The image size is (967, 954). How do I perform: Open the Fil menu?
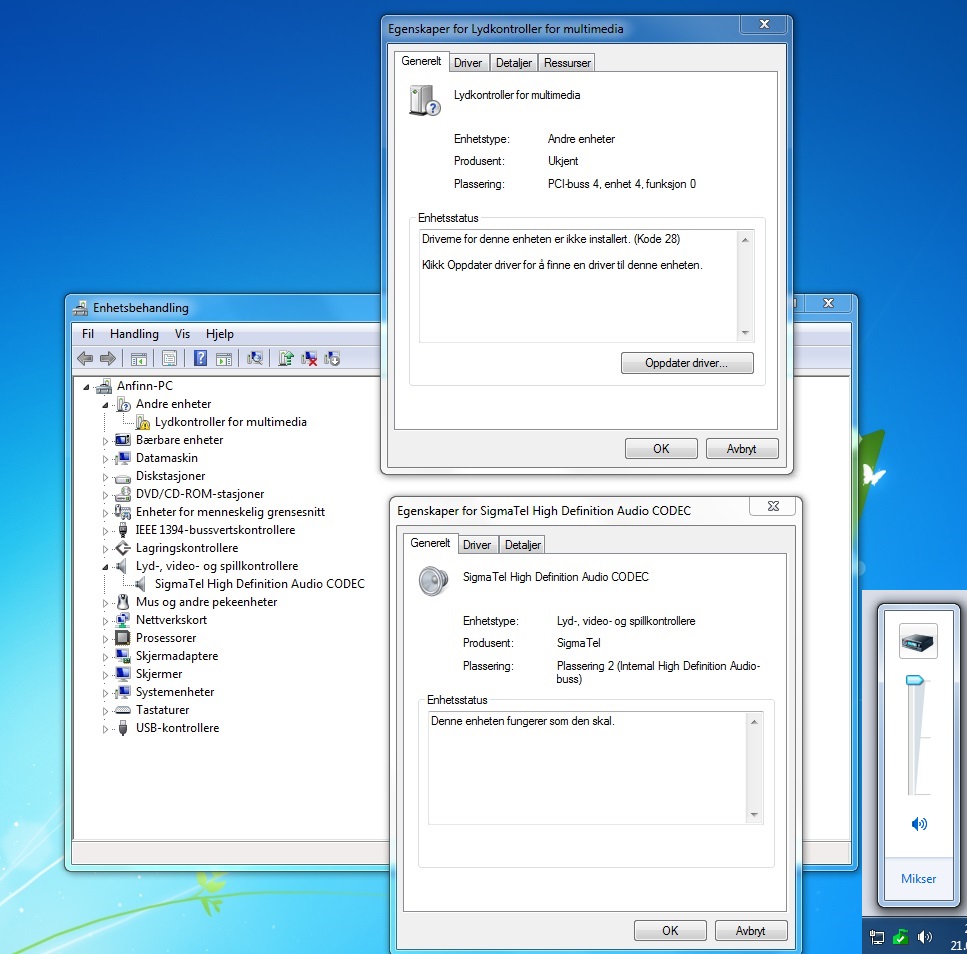(x=88, y=334)
